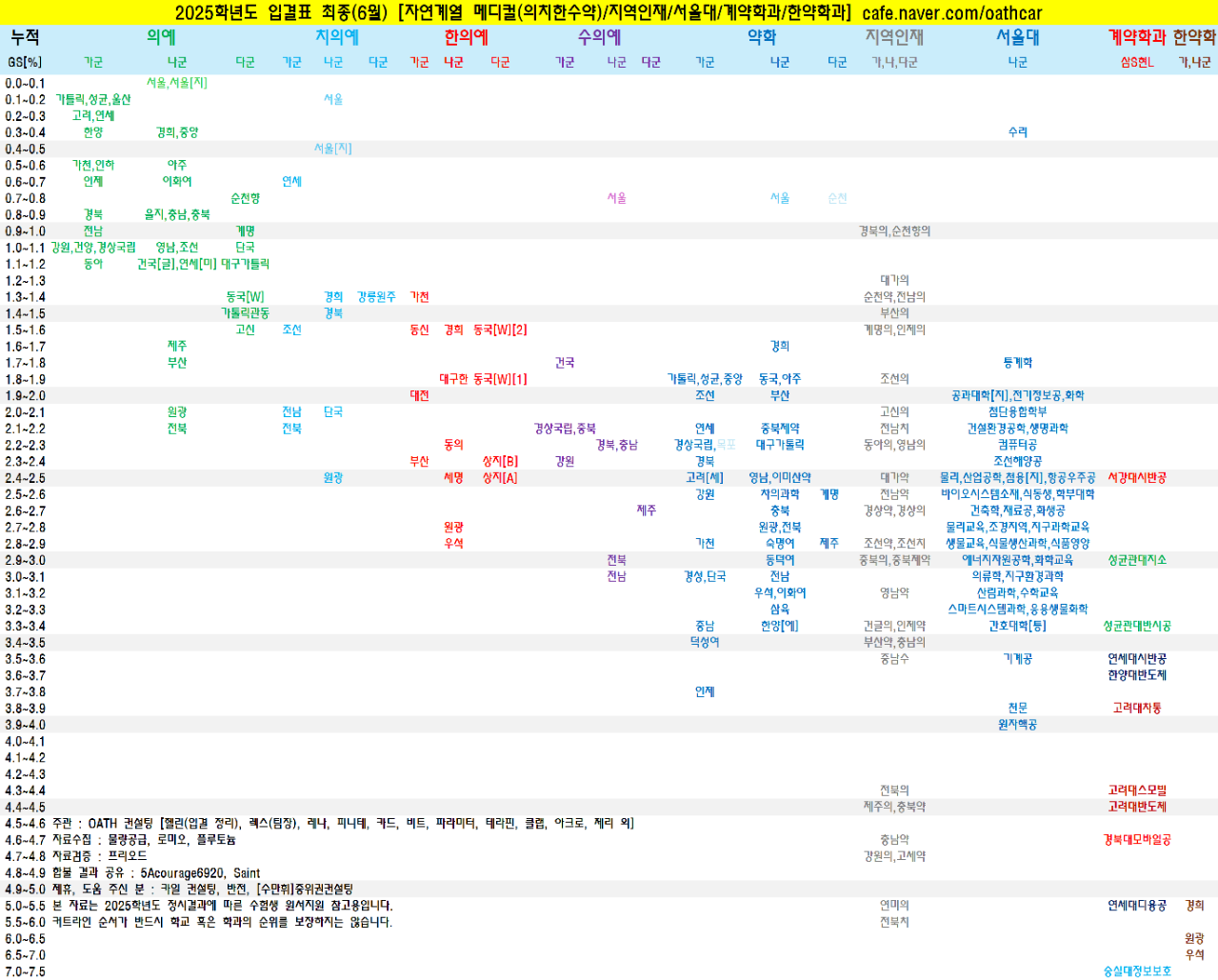This screenshot has width=1218, height=980.
Task: Select the 경북대모바일공 cell
Action: click(1136, 840)
